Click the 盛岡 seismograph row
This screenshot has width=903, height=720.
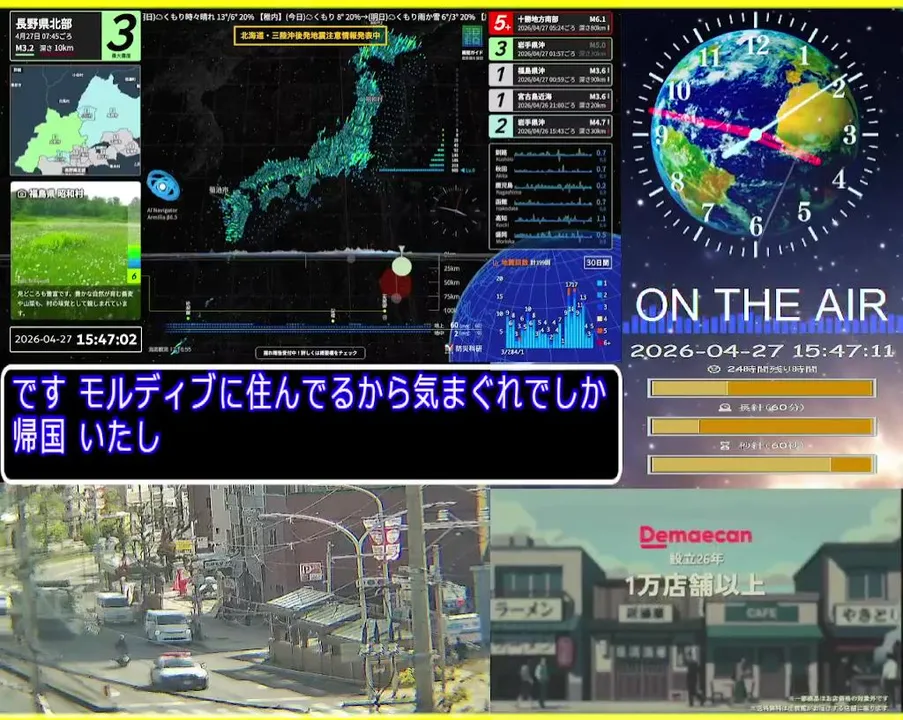point(550,237)
